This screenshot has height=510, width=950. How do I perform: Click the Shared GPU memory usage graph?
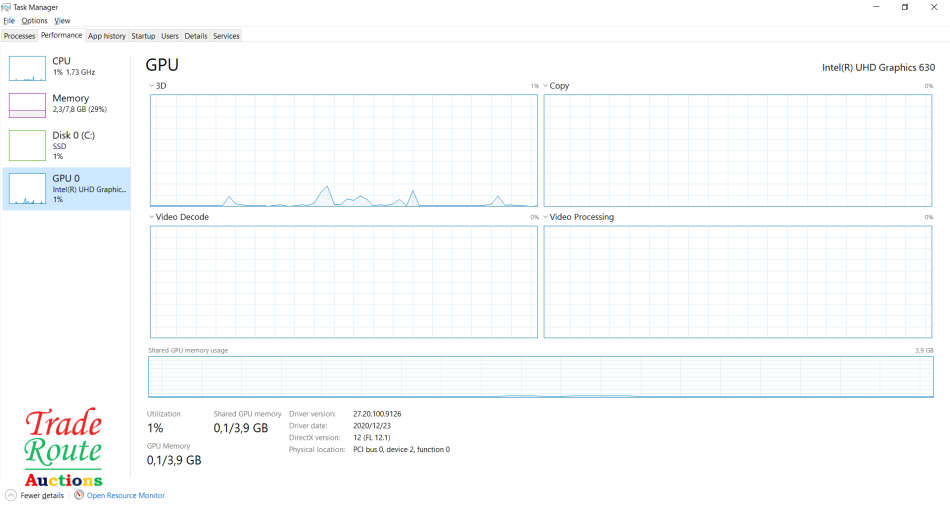tap(541, 377)
